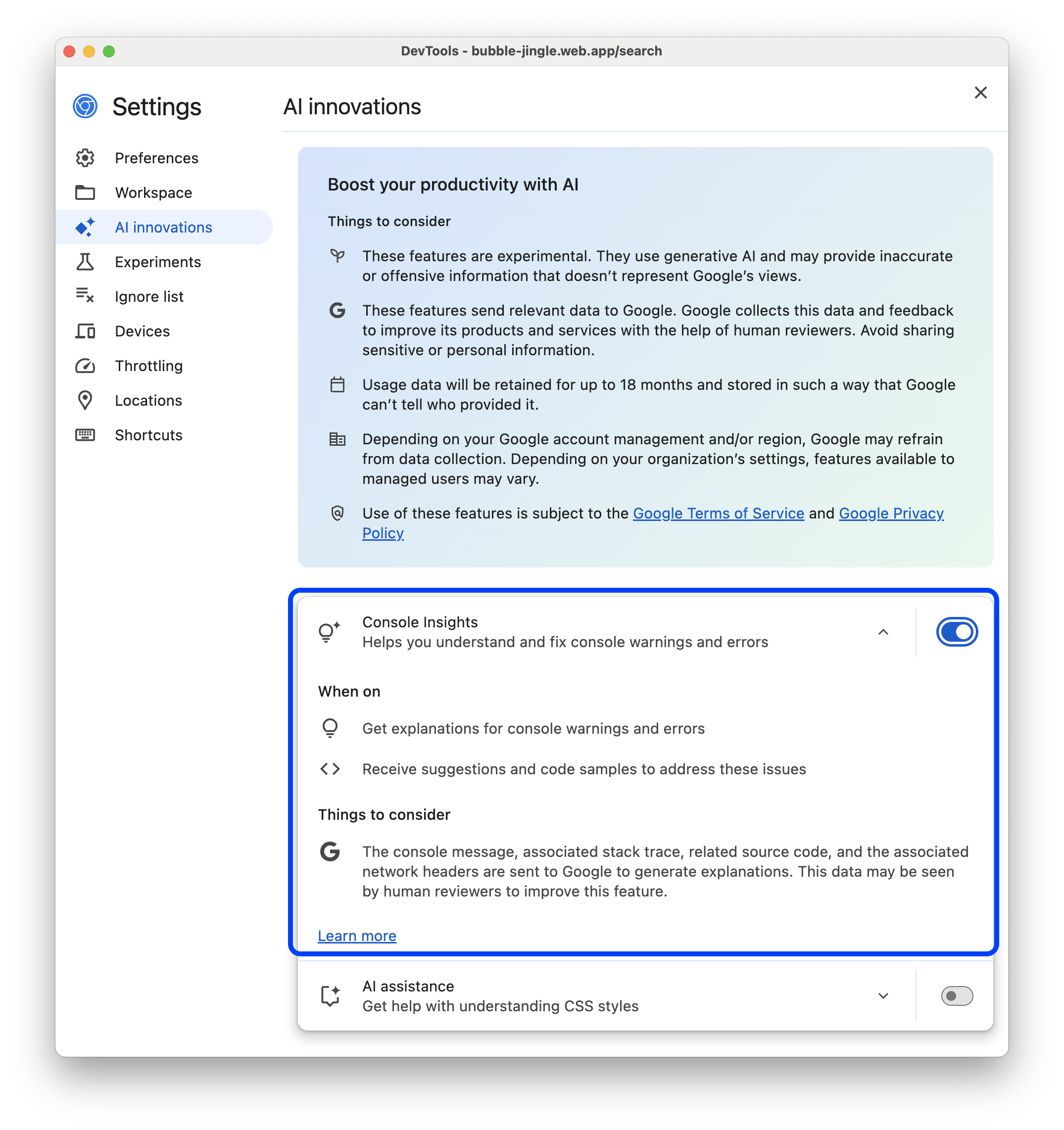Image resolution: width=1064 pixels, height=1130 pixels.
Task: Collapse the Console Insights expanded section
Action: tap(883, 632)
